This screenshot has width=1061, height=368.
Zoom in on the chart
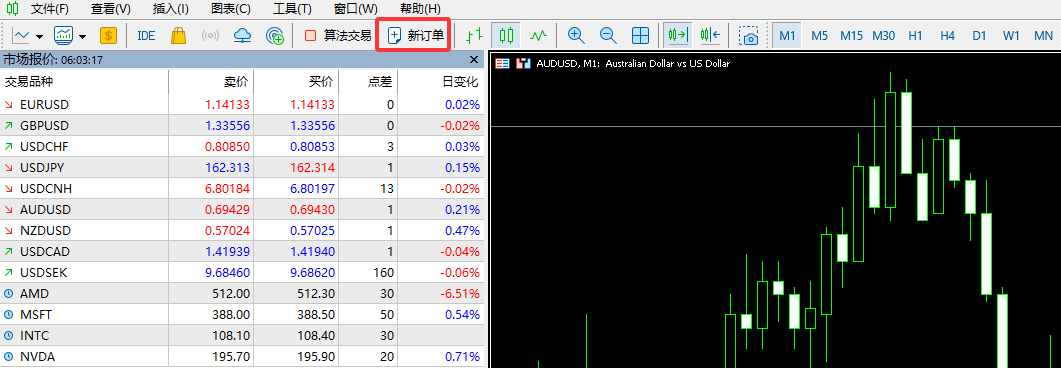pyautogui.click(x=576, y=35)
